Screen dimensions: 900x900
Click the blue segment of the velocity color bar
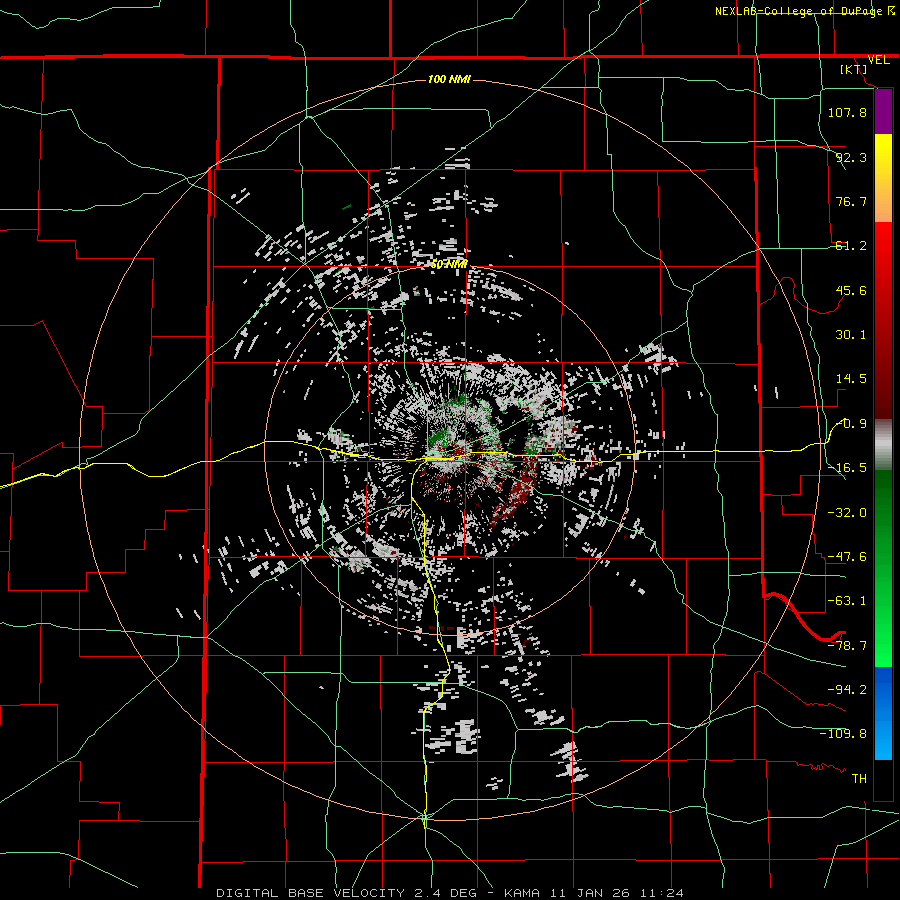click(x=883, y=713)
